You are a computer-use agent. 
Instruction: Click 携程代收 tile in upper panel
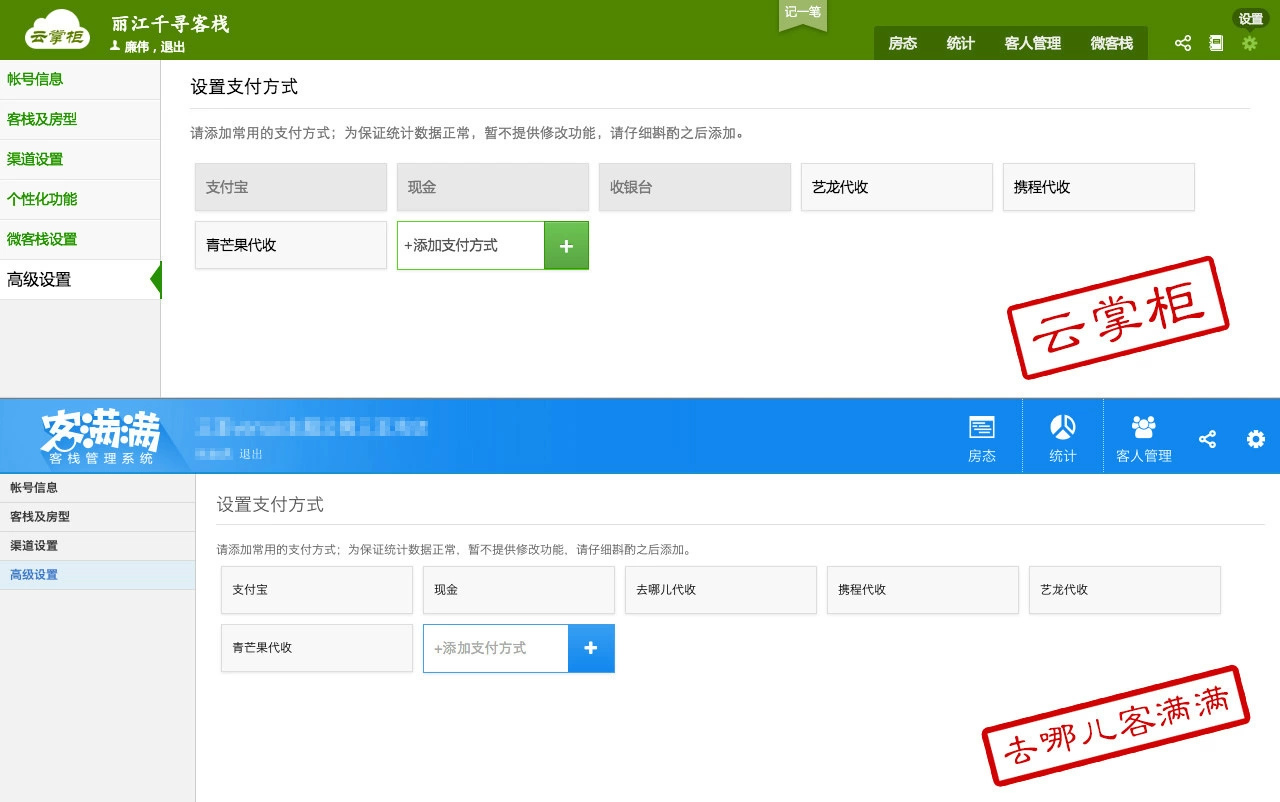click(1099, 187)
